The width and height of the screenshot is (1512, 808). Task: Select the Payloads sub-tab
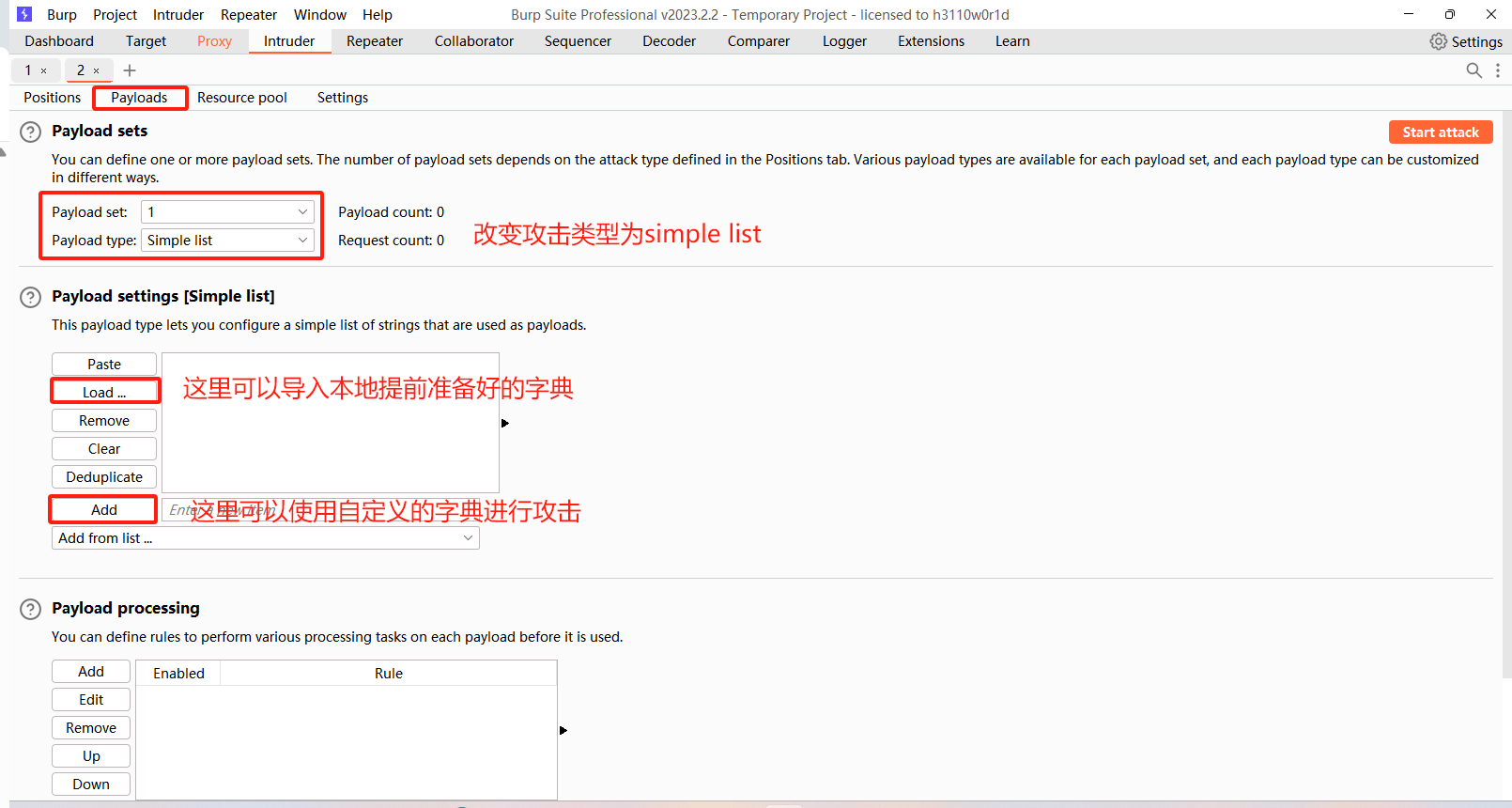pos(139,98)
